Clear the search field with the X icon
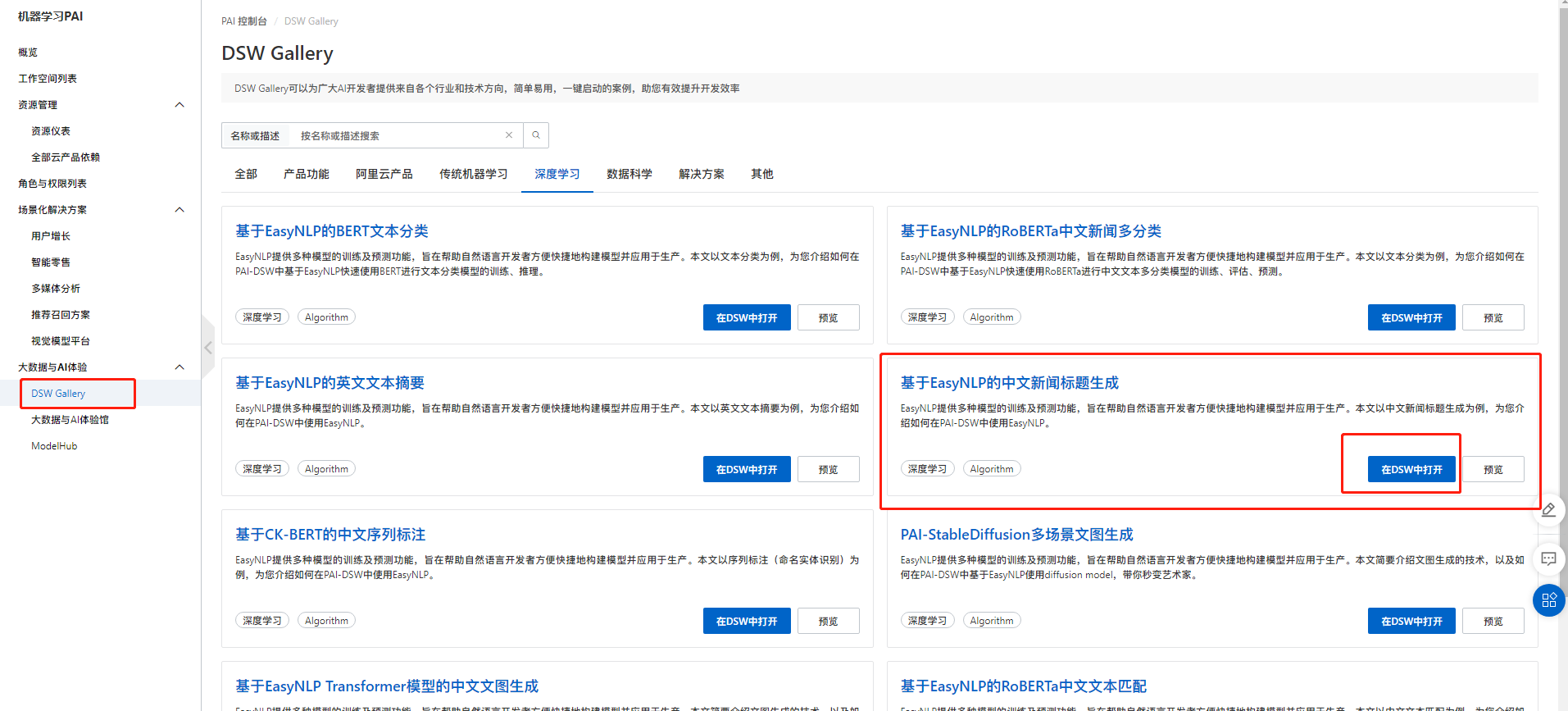The height and width of the screenshot is (711, 1568). coord(509,135)
